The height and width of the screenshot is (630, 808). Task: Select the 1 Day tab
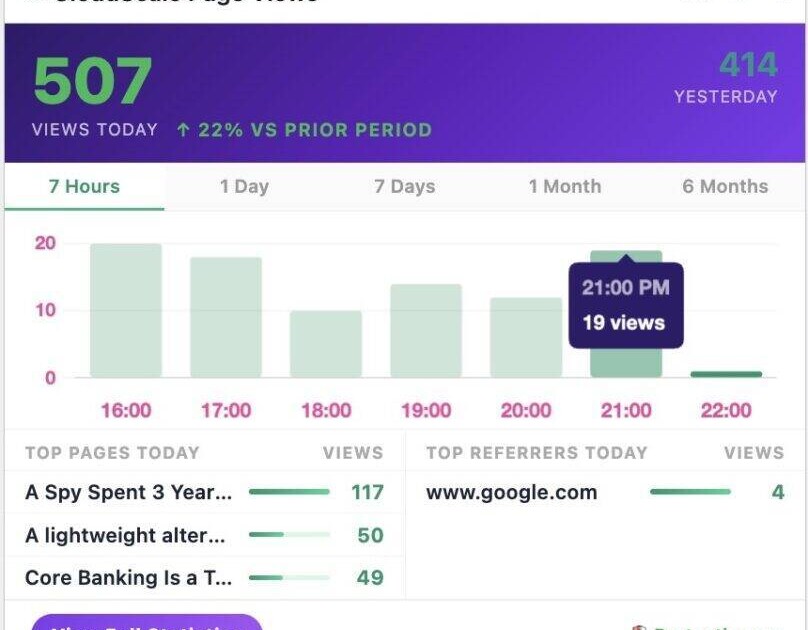pyautogui.click(x=244, y=186)
